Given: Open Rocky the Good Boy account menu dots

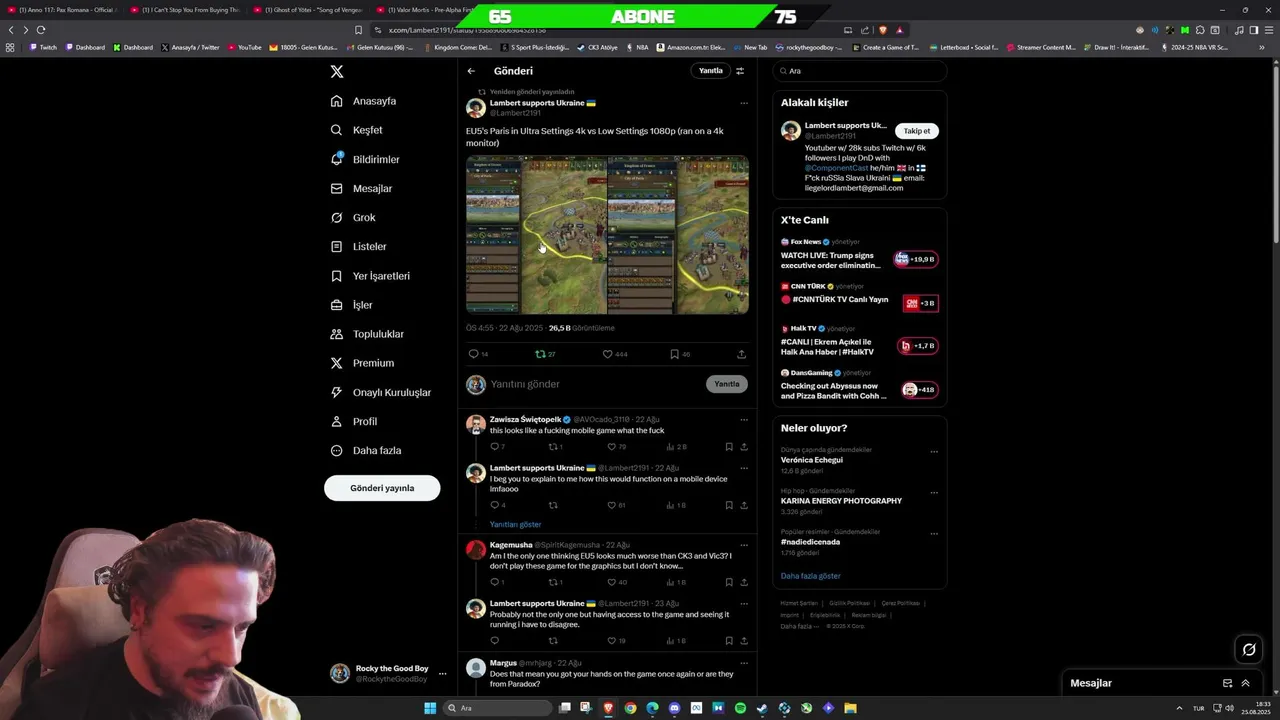Looking at the screenshot, I should tap(442, 674).
